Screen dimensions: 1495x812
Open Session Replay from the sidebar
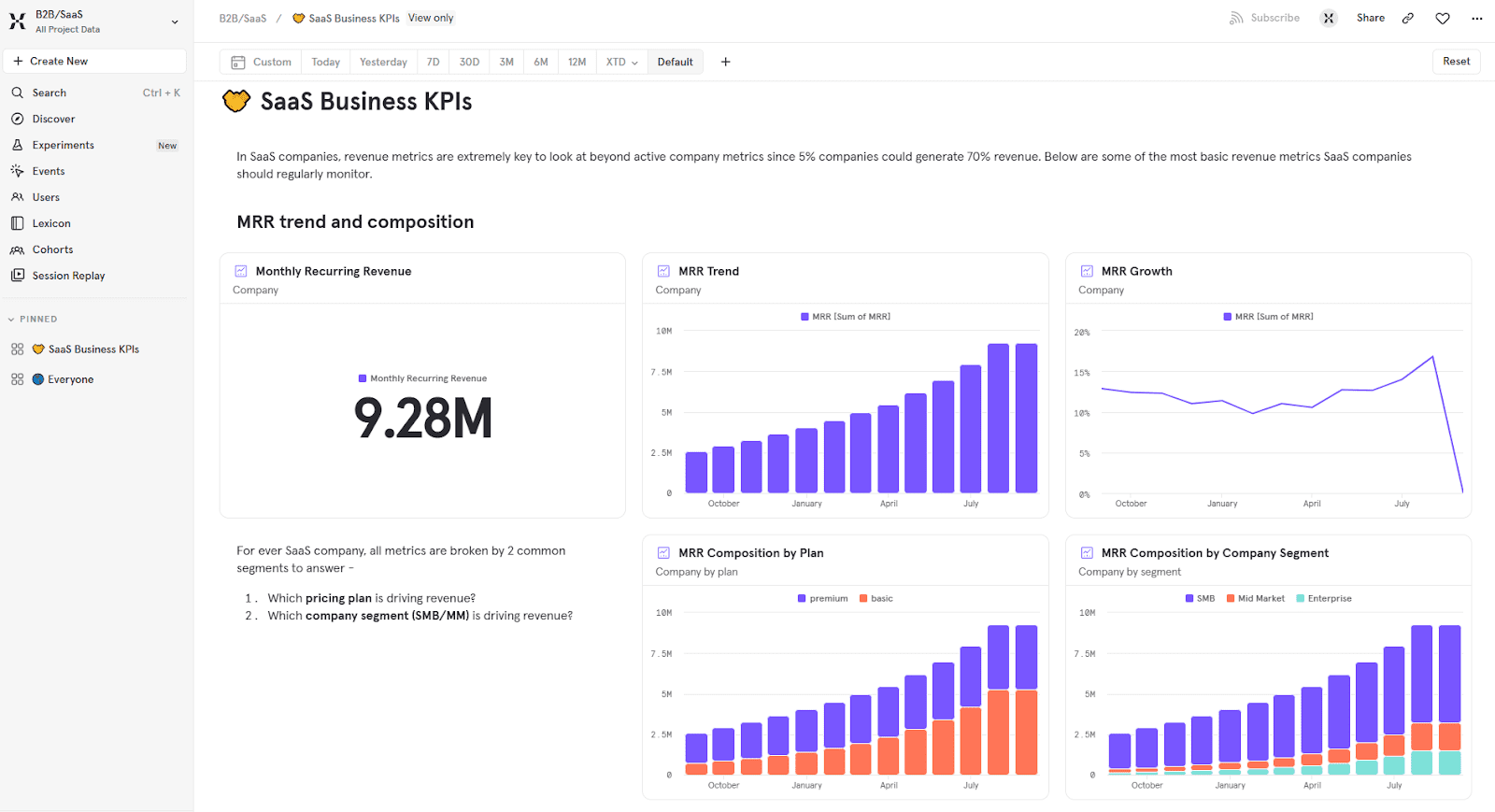pyautogui.click(x=68, y=276)
